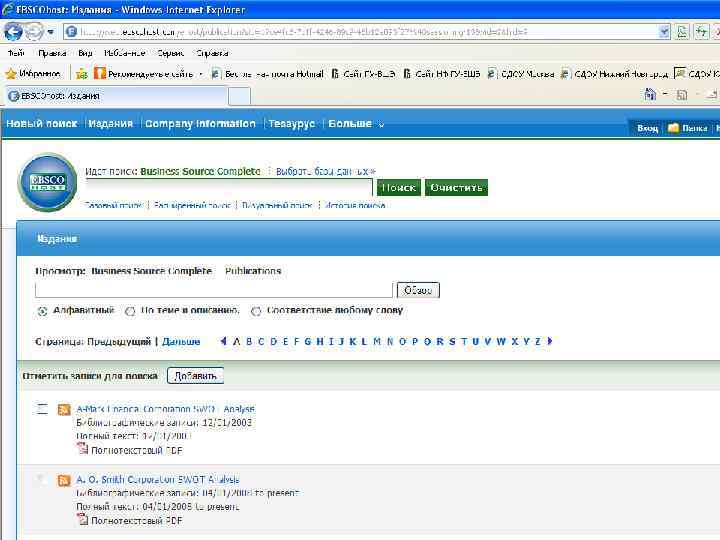Click the Избранное star favorites button

[33, 73]
